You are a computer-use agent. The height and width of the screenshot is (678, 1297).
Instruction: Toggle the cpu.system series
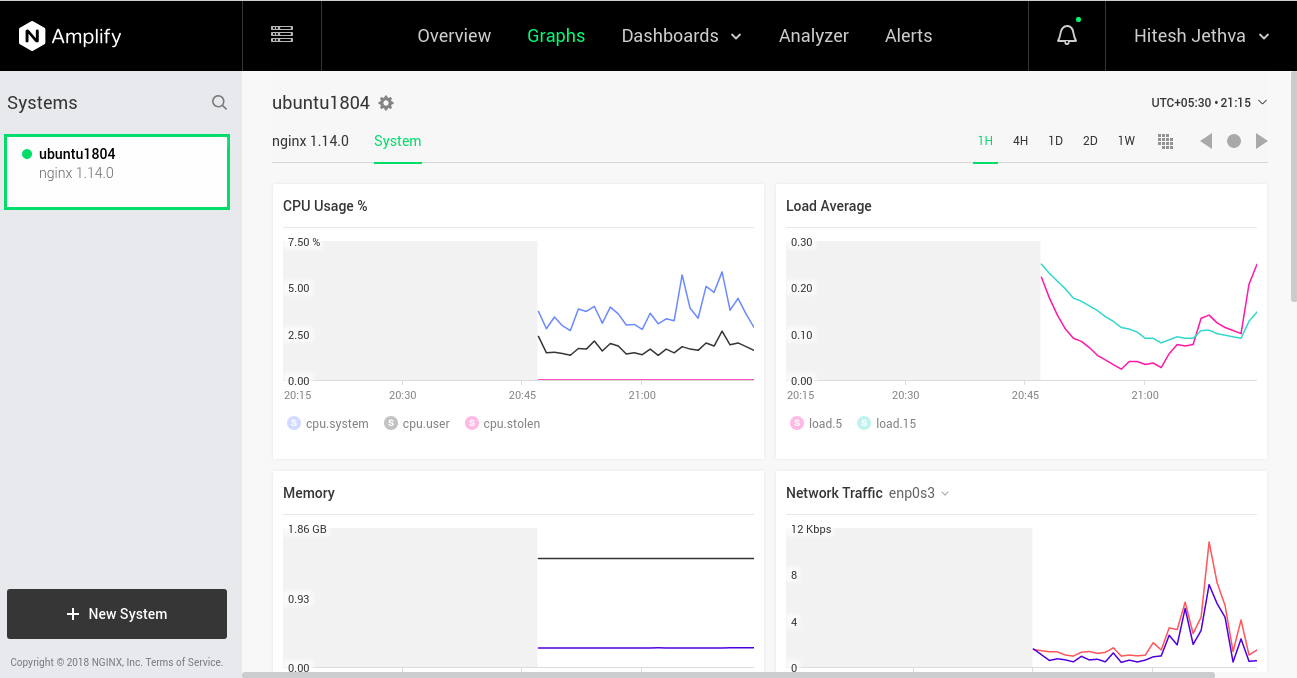click(327, 423)
